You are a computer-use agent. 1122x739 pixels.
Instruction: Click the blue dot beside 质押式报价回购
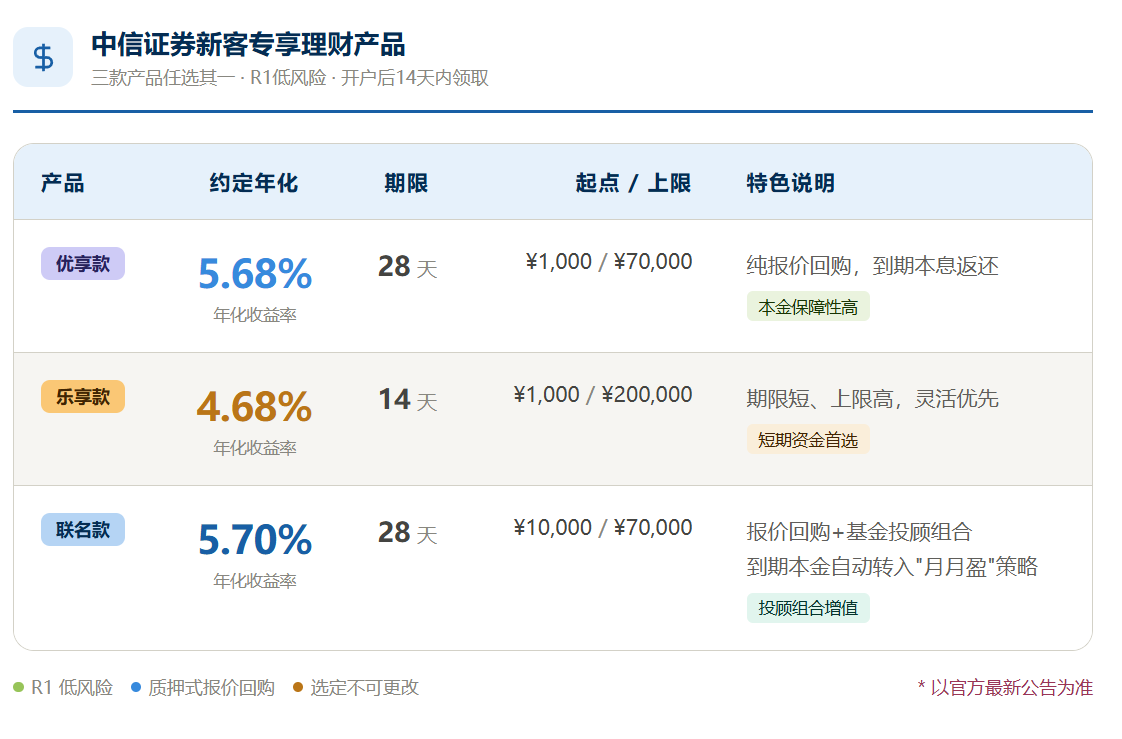(x=136, y=687)
